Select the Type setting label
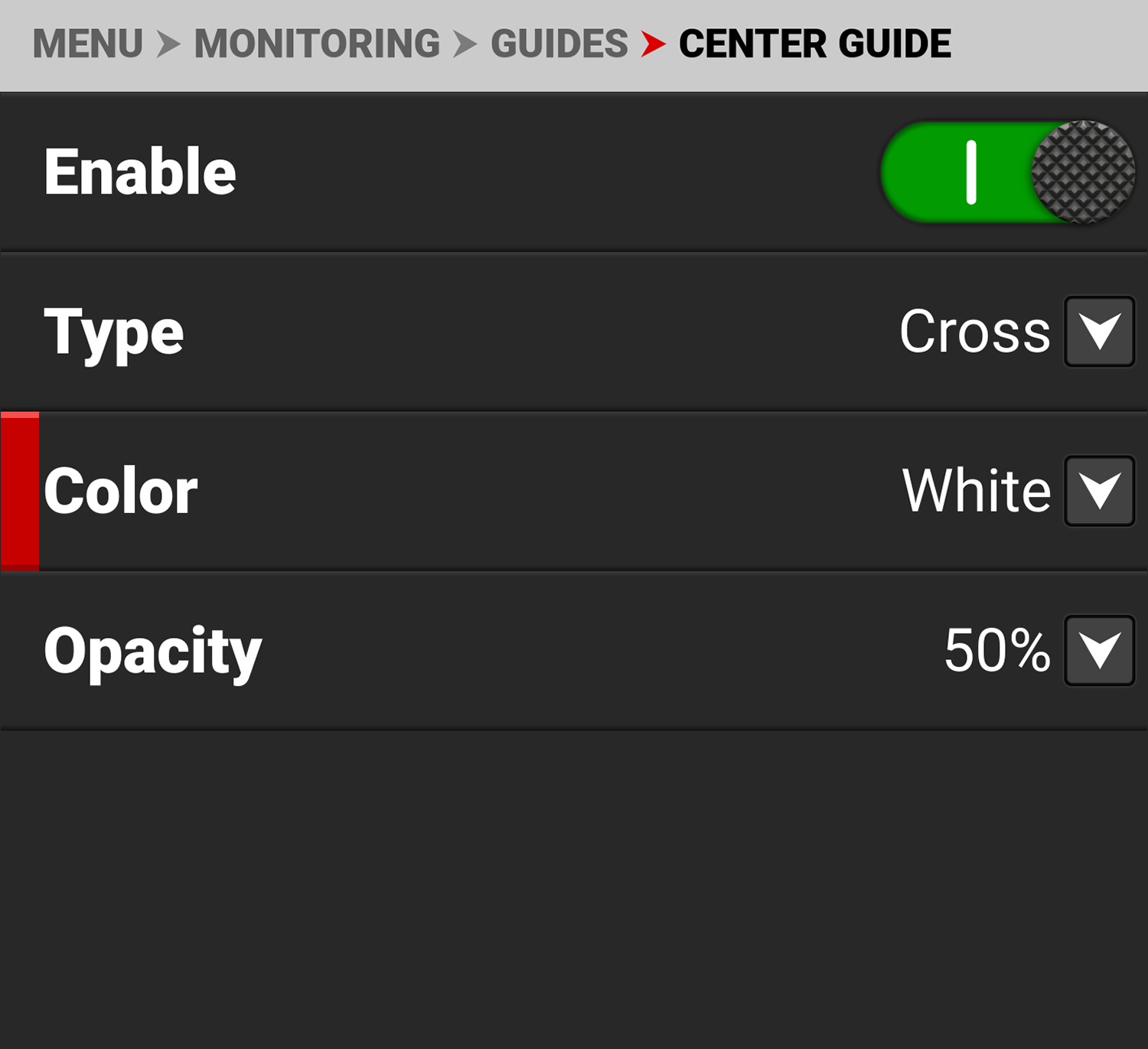The height and width of the screenshot is (1049, 1148). tap(114, 332)
